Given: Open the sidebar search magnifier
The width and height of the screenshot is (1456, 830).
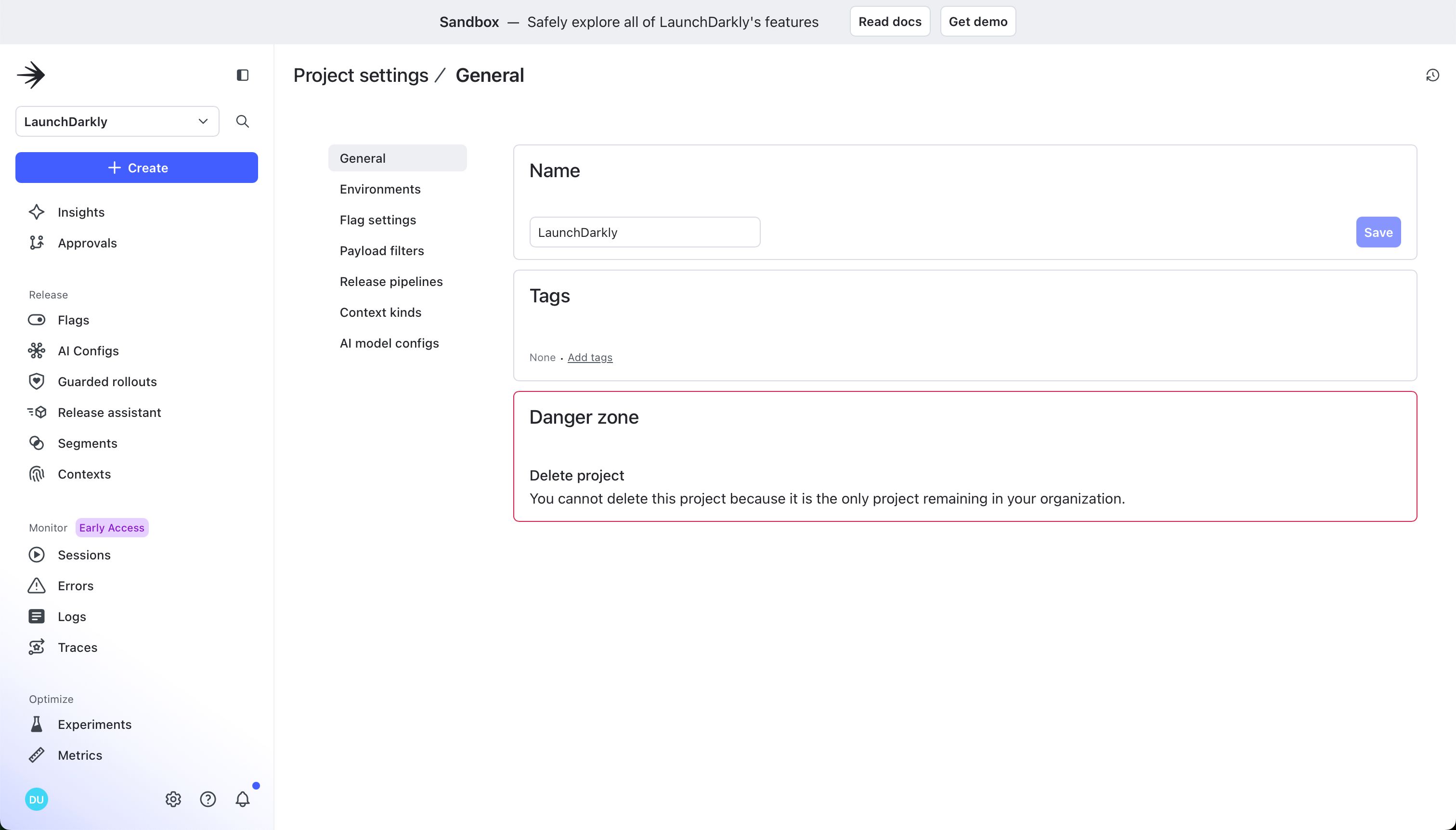Looking at the screenshot, I should tap(242, 121).
